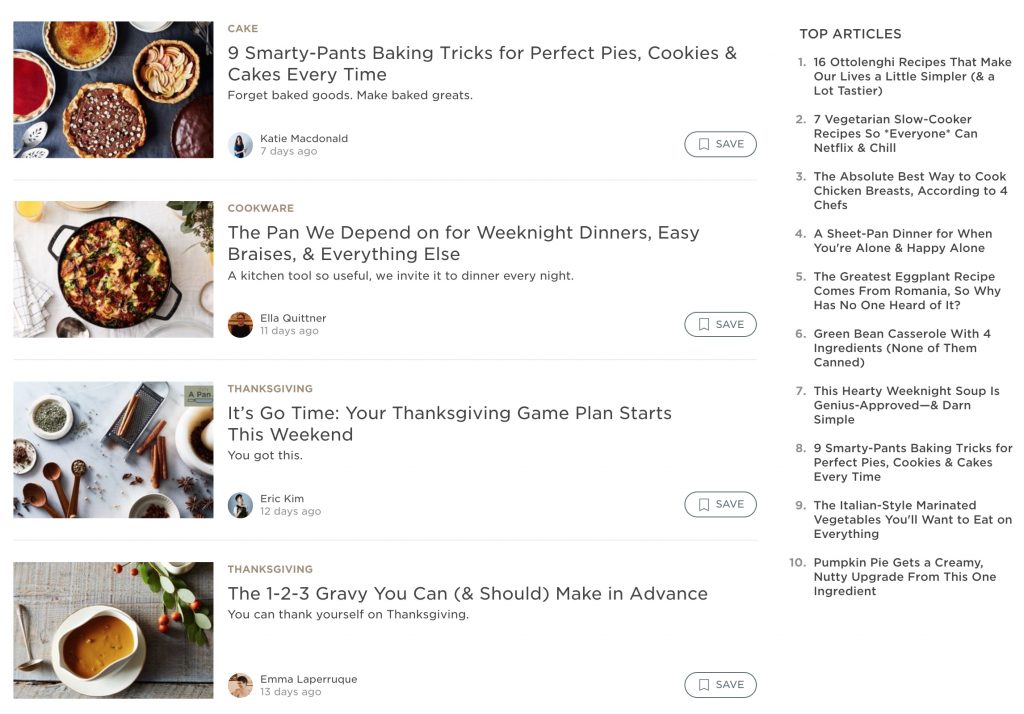Click Ella Quittner's author avatar
This screenshot has width=1024, height=714.
[x=240, y=325]
